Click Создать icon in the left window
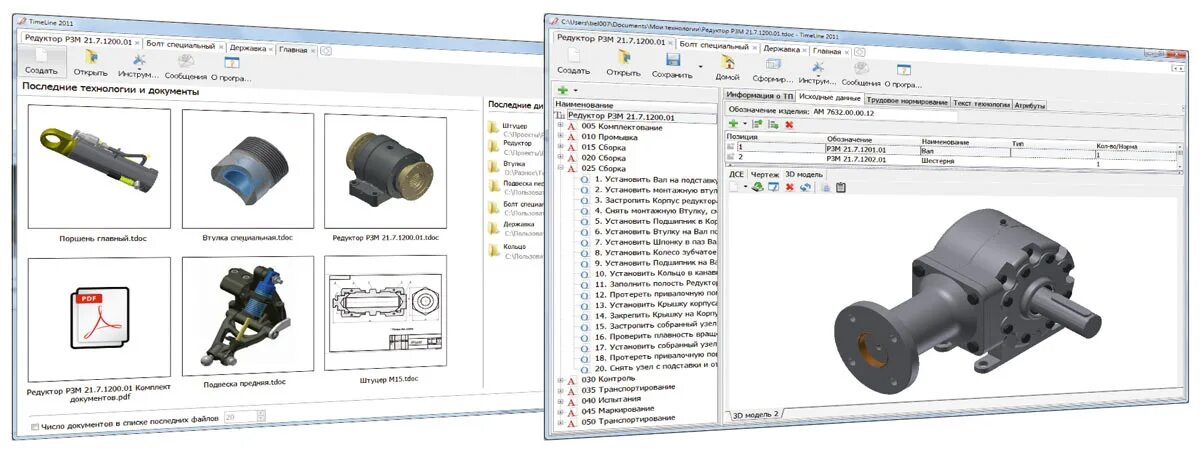The width and height of the screenshot is (1200, 464). (x=42, y=57)
